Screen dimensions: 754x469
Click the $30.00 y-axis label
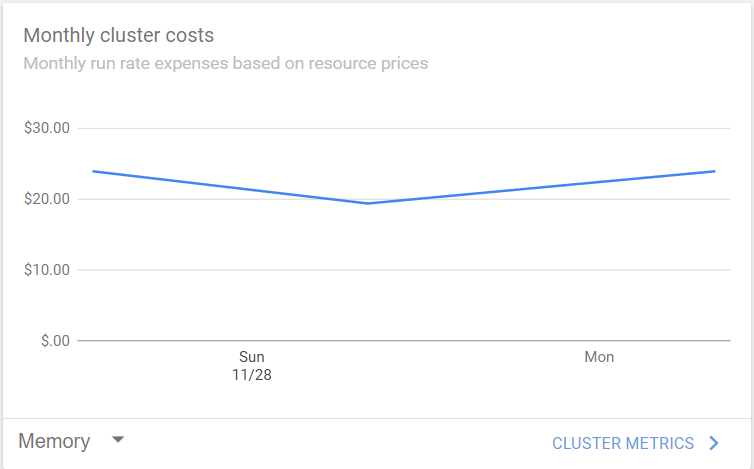point(46,128)
